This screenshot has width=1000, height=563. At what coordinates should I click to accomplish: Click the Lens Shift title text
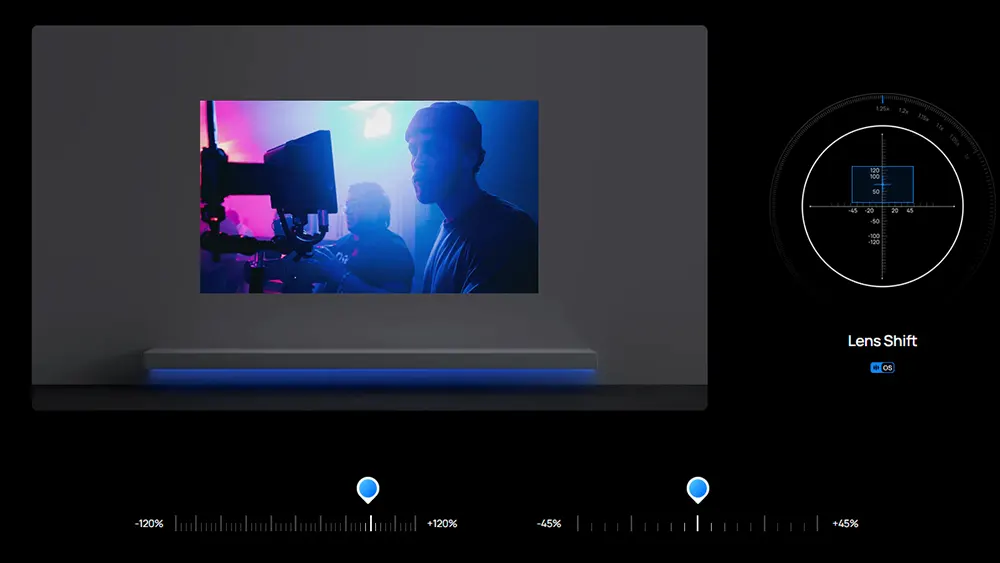tap(882, 341)
